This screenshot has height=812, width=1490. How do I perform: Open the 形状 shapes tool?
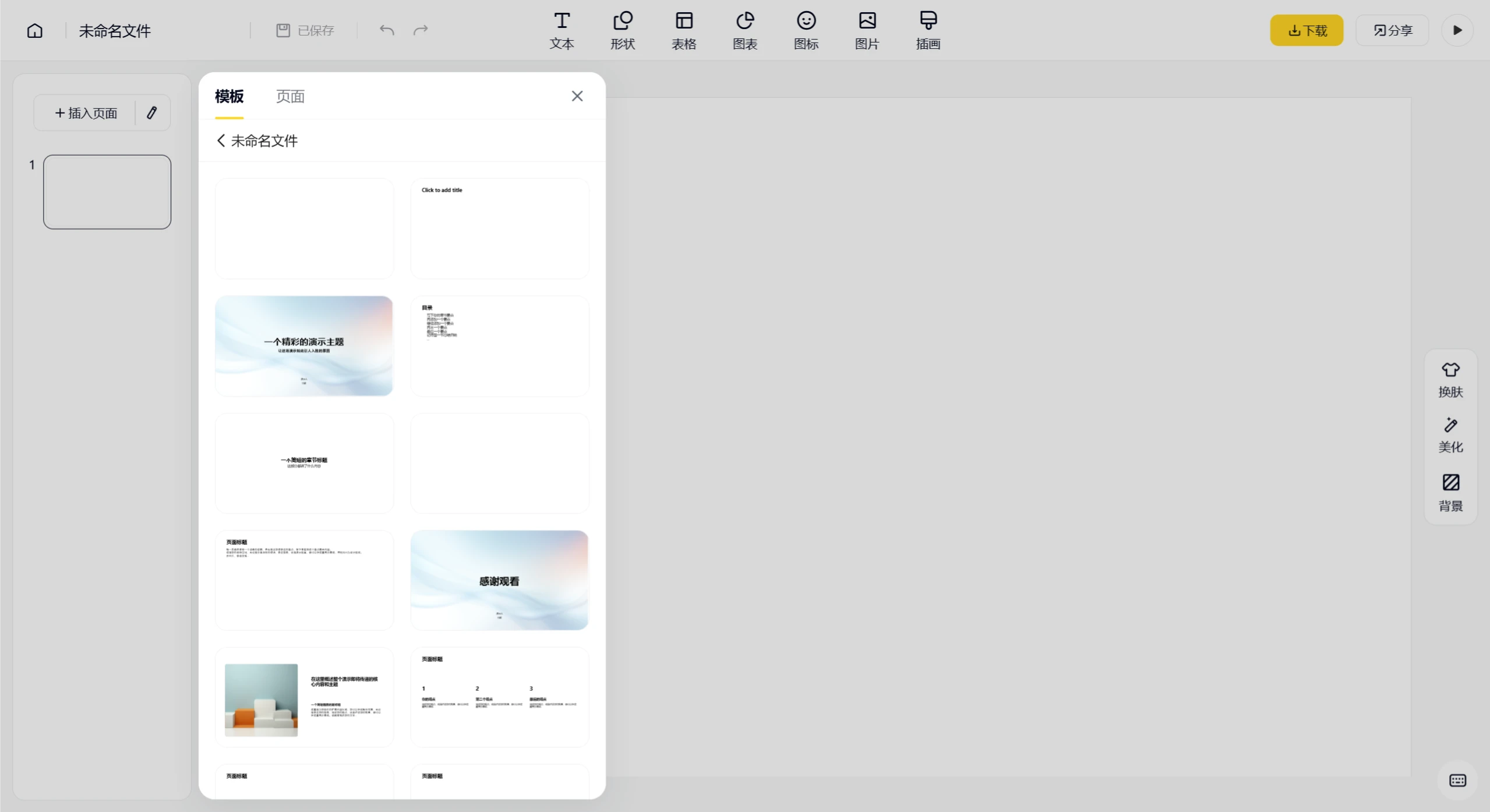pos(622,30)
